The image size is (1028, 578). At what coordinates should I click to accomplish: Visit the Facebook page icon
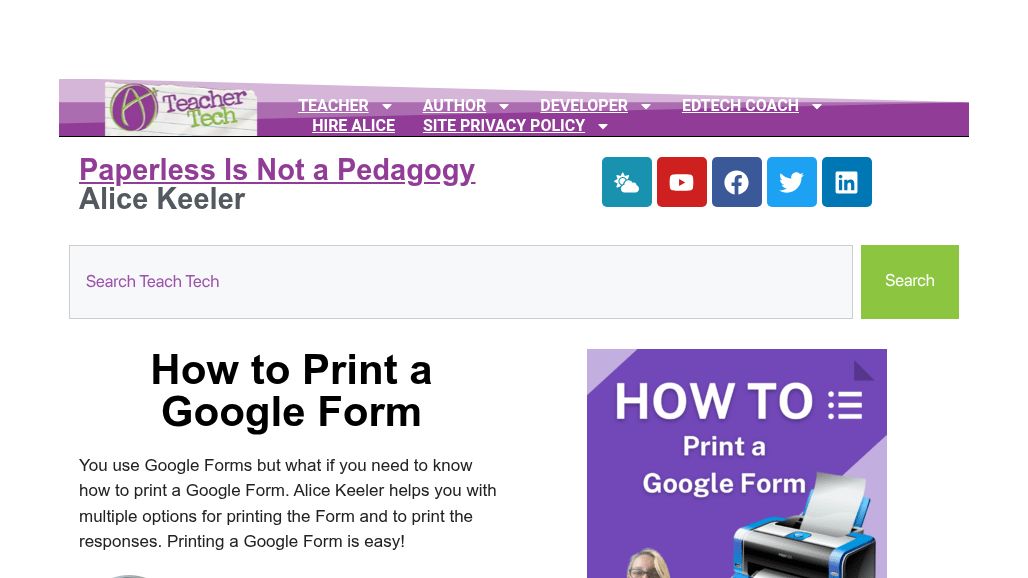point(737,182)
